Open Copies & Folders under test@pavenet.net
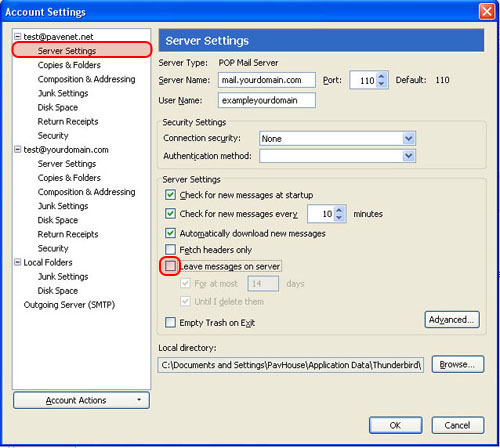 pos(69,65)
